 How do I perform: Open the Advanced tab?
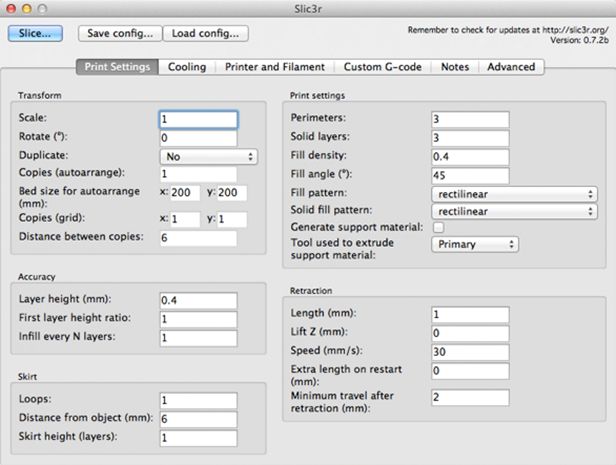(511, 67)
